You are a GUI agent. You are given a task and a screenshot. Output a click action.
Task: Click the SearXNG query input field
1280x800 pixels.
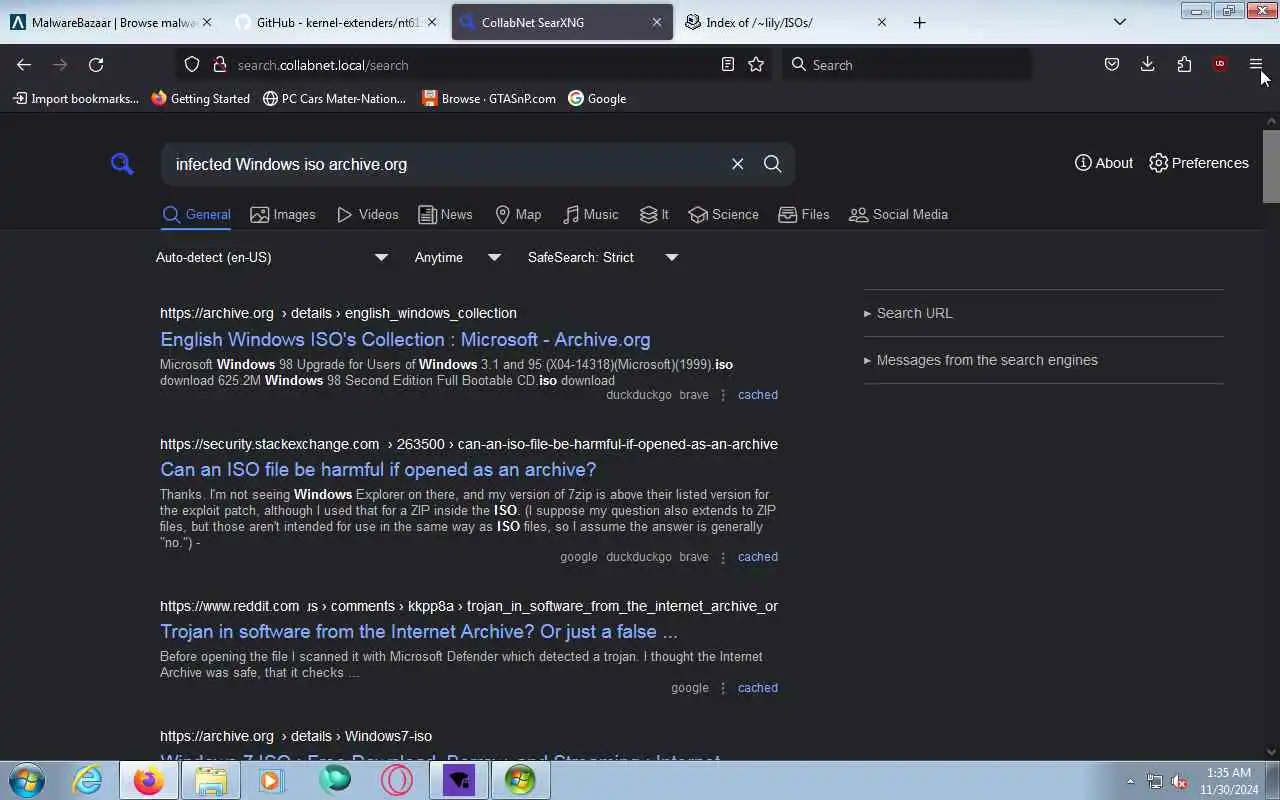[x=445, y=164]
